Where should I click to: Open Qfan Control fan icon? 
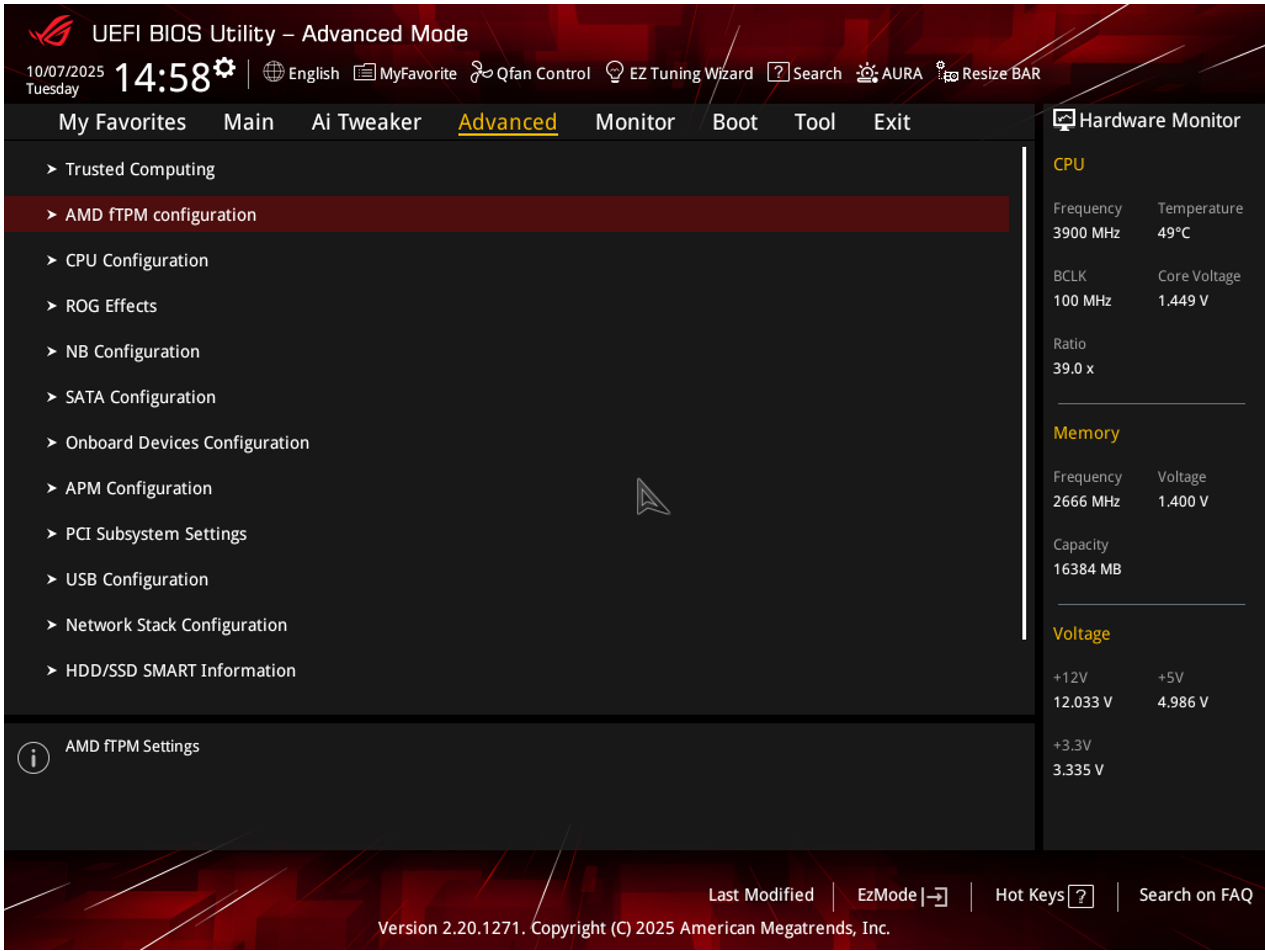(x=481, y=73)
